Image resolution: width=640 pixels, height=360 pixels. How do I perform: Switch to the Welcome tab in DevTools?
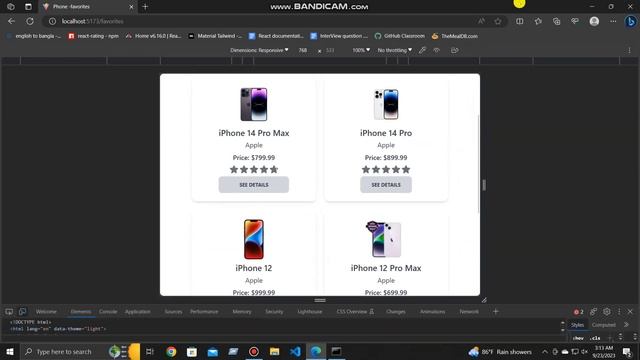pyautogui.click(x=46, y=311)
